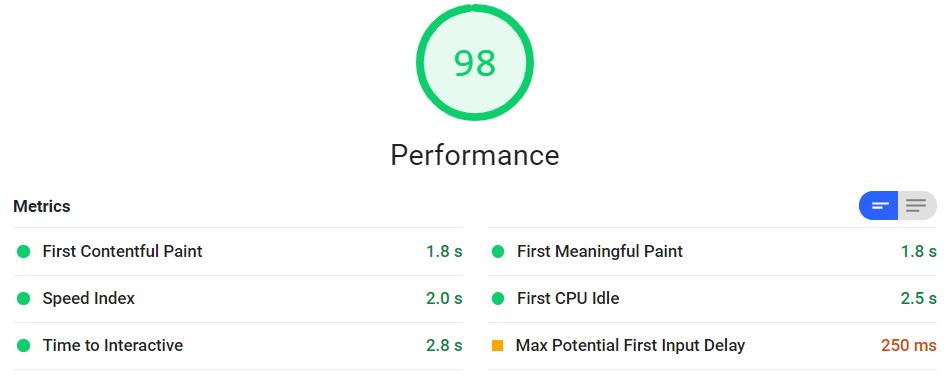Expand the Time to Interactive metric row

[x=237, y=346]
